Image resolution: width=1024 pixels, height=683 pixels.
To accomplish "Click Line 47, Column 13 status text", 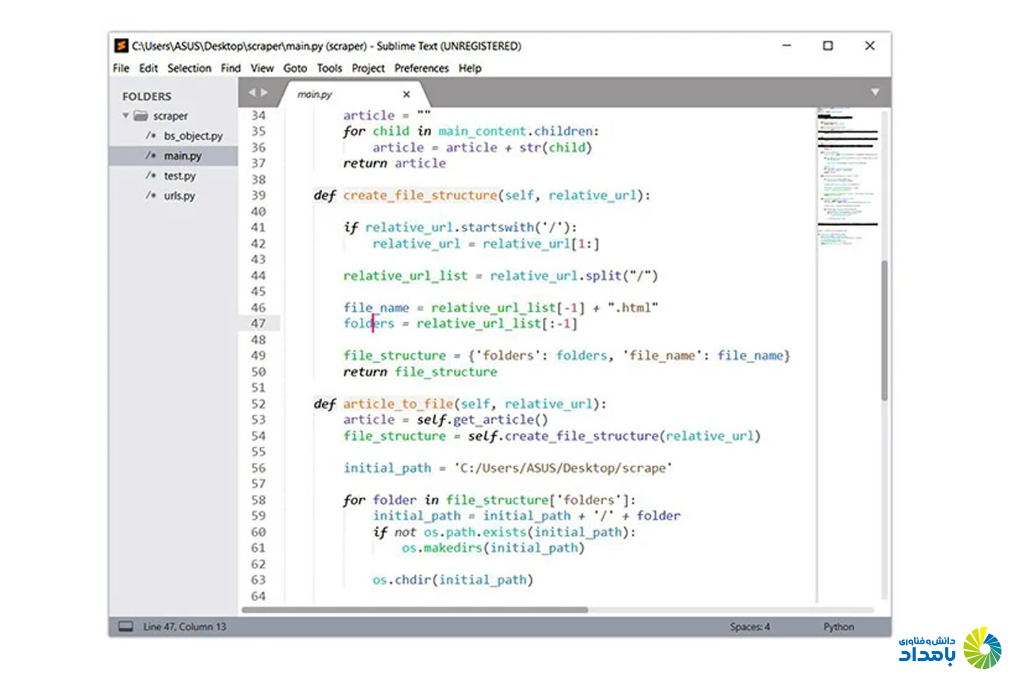I will click(x=185, y=627).
